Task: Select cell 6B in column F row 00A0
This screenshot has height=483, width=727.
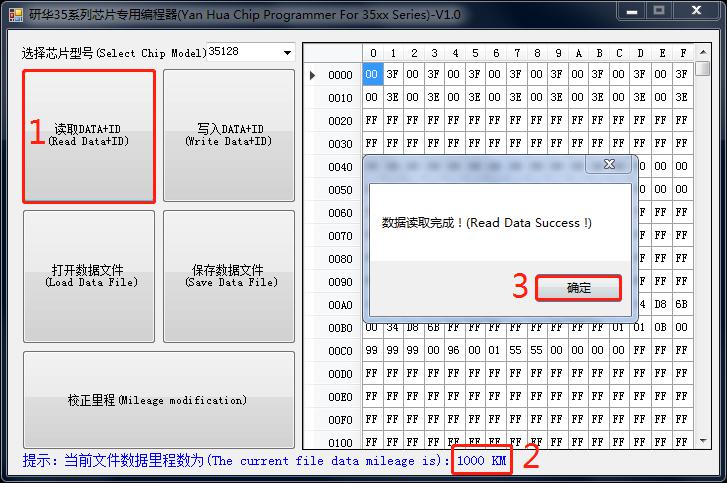Action: click(x=682, y=304)
